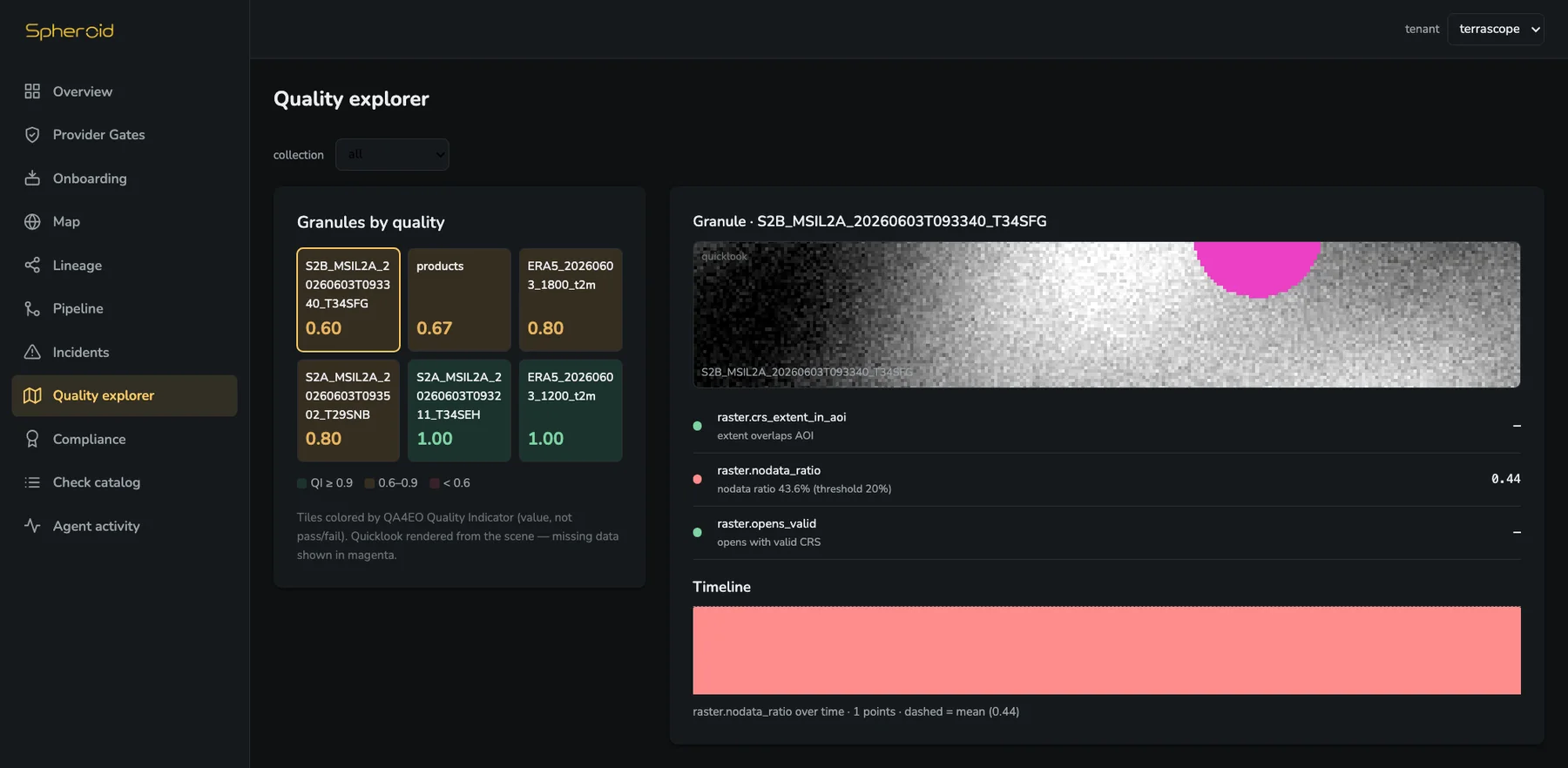
Task: Click the Quality explorer map icon
Action: [x=32, y=395]
